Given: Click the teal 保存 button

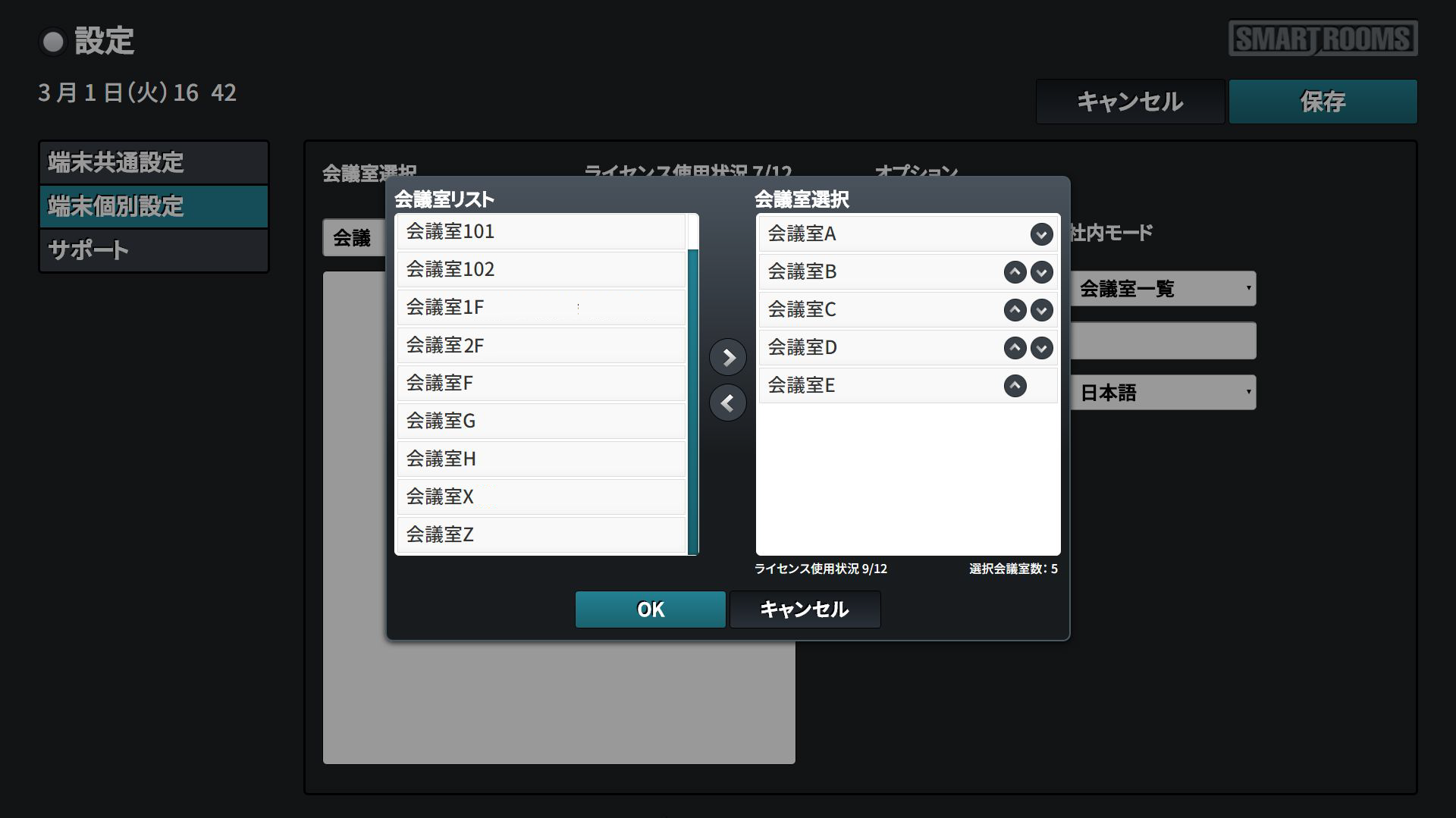Looking at the screenshot, I should point(1323,102).
